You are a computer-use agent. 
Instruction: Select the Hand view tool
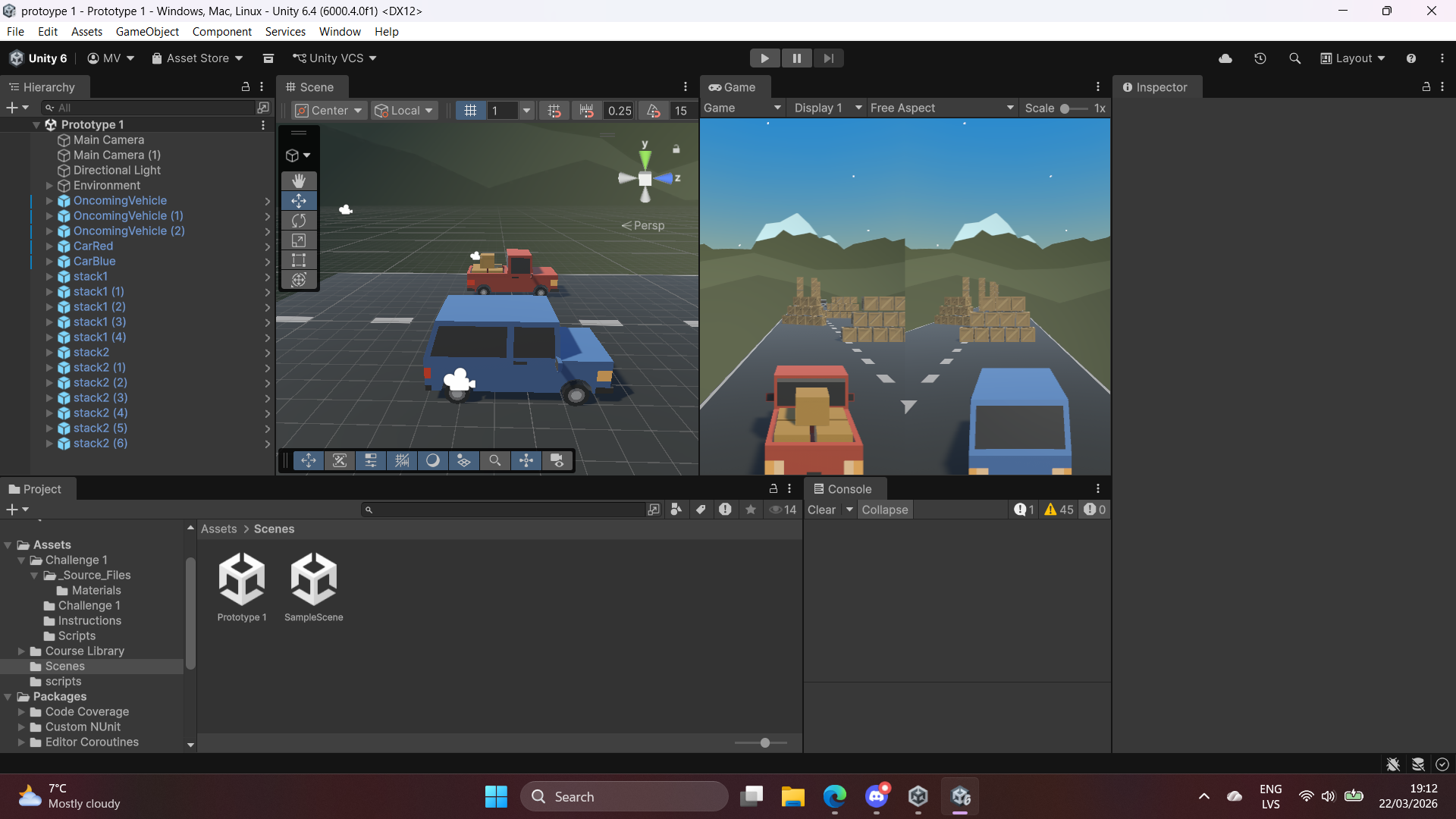click(299, 180)
